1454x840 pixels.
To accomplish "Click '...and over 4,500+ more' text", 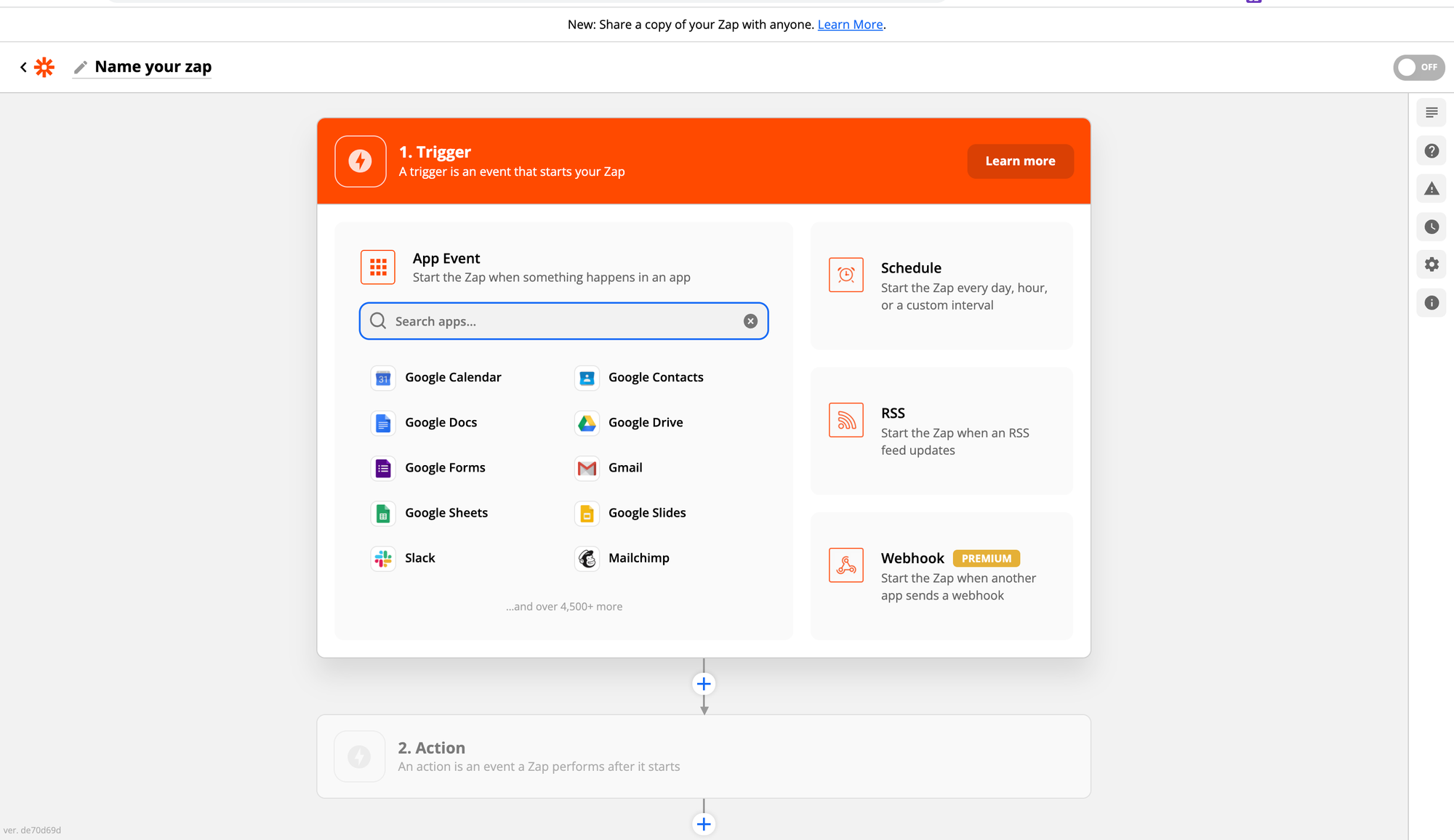I will tap(564, 607).
